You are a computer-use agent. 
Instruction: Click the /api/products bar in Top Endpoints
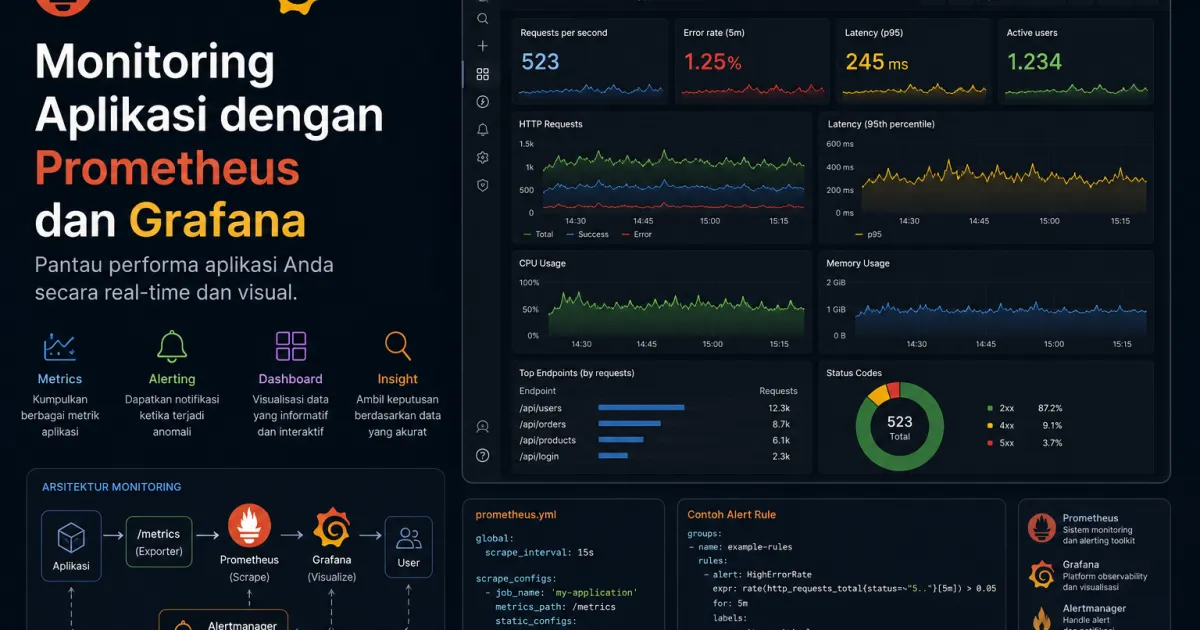(621, 440)
